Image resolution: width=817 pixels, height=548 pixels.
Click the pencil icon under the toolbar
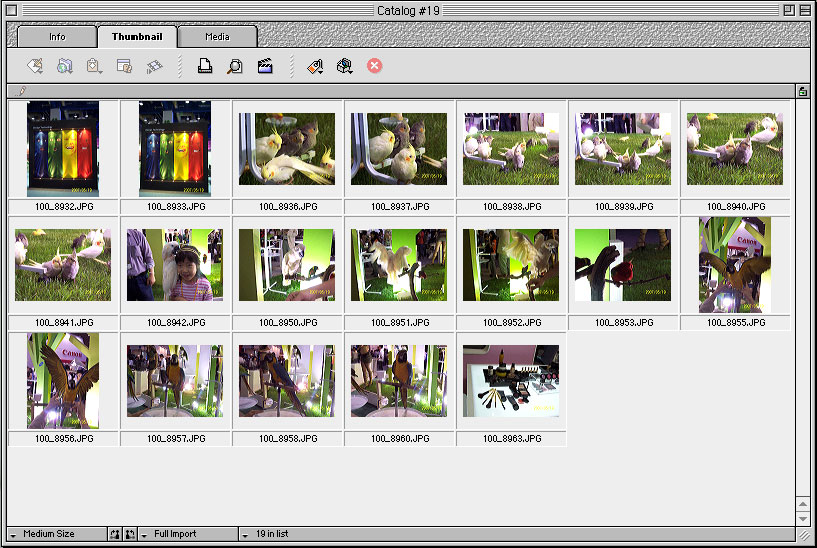pyautogui.click(x=22, y=91)
